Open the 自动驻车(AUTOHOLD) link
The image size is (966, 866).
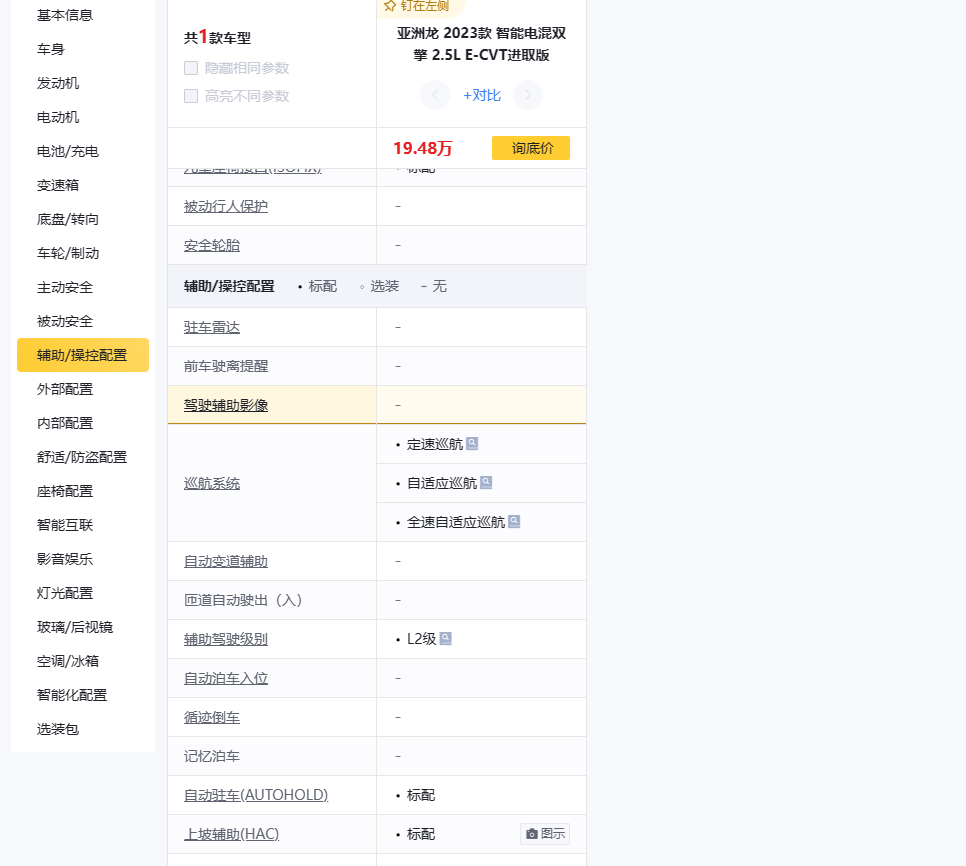pos(256,795)
